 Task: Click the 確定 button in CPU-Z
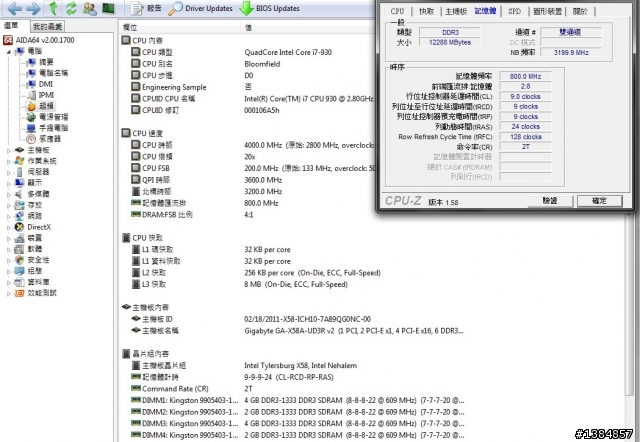tap(599, 201)
